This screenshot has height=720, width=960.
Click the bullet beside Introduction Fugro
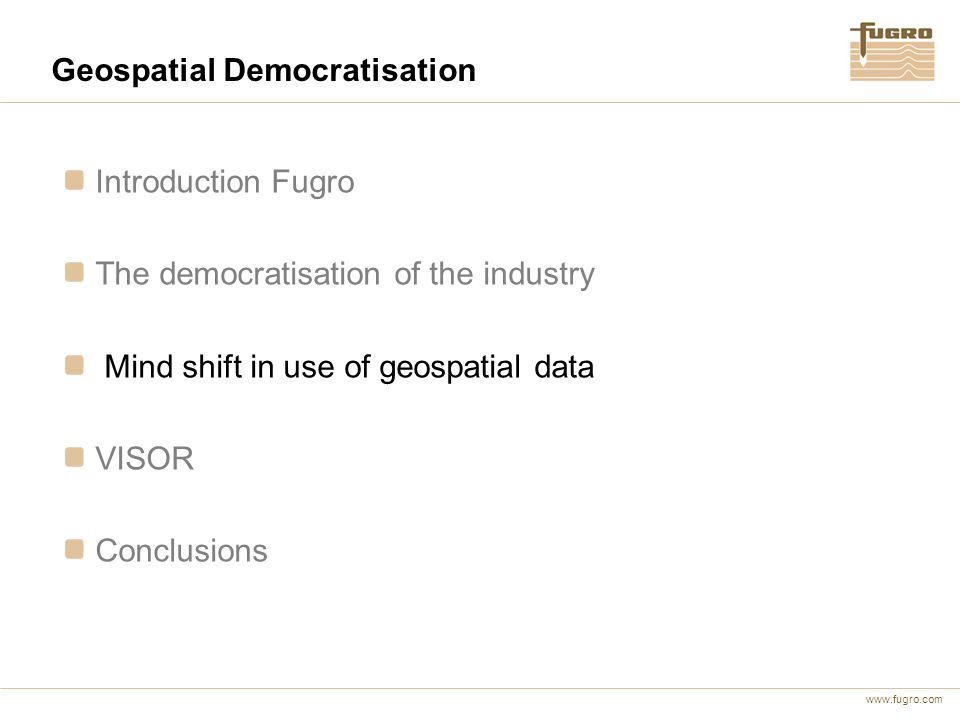[x=74, y=181]
